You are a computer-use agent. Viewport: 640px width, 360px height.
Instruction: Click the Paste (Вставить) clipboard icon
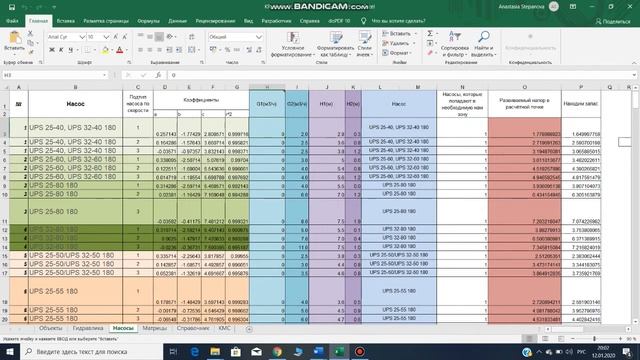(x=15, y=38)
